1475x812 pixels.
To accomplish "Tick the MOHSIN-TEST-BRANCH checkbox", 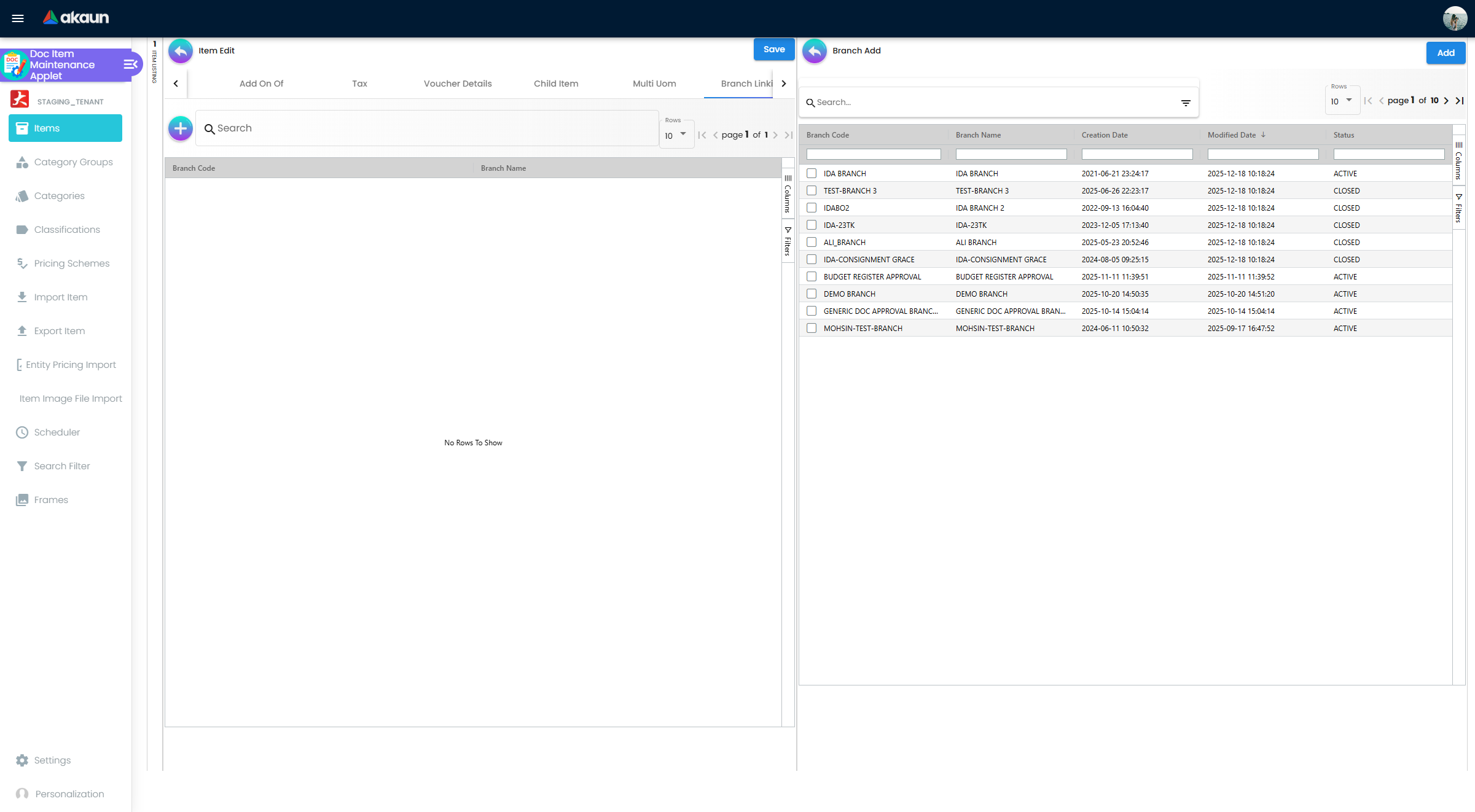I will tap(812, 329).
